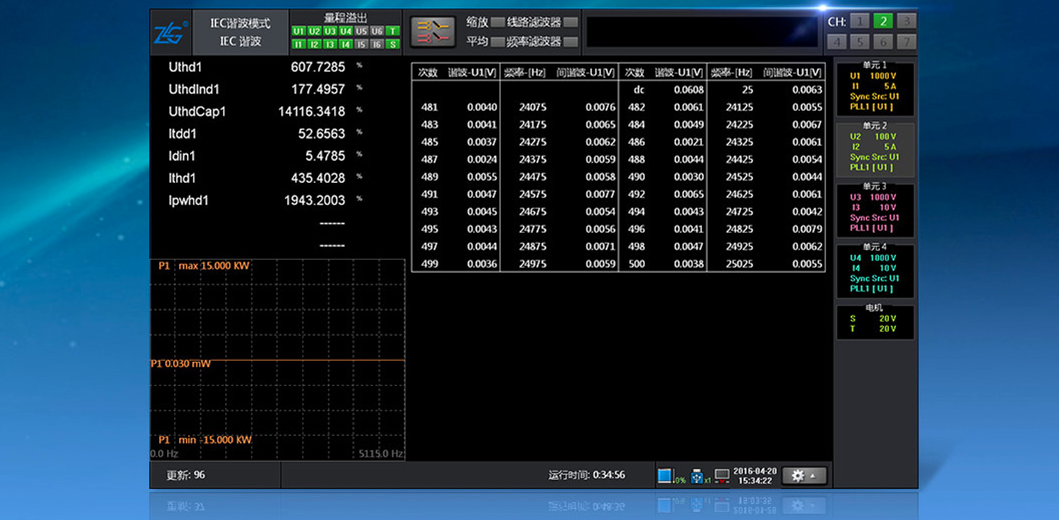This screenshot has height=520, width=1059.
Task: Click the green S motor indicator
Action: pos(393,44)
